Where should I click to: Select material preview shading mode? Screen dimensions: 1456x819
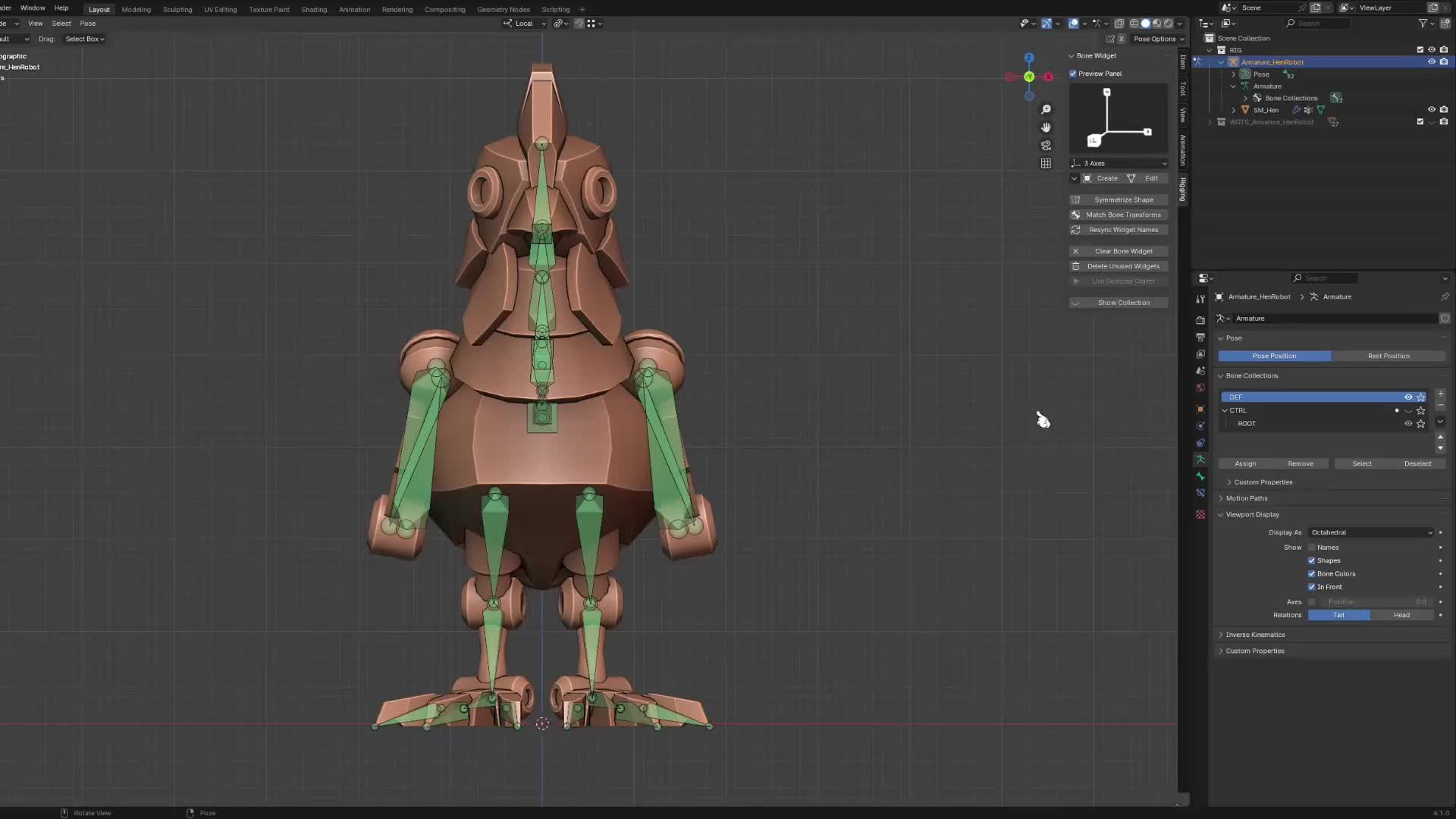1156,24
